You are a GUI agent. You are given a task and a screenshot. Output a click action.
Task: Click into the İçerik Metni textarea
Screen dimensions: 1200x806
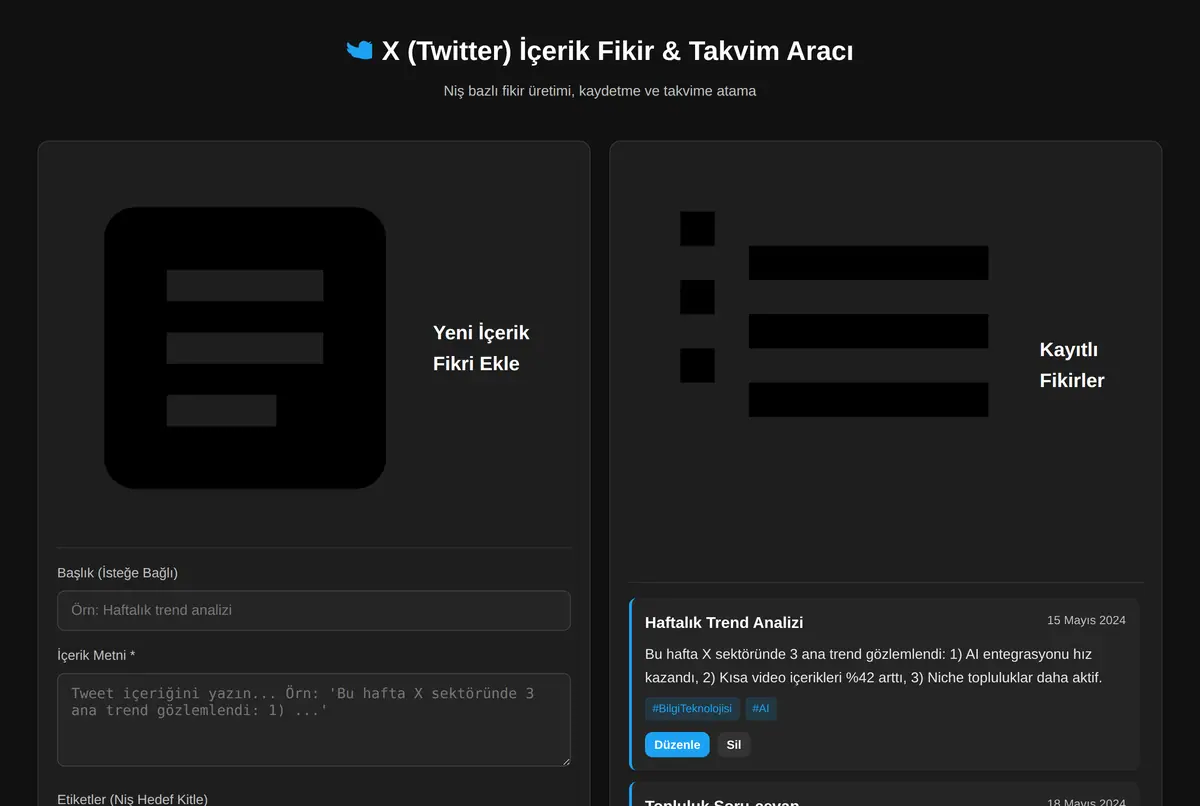(314, 720)
